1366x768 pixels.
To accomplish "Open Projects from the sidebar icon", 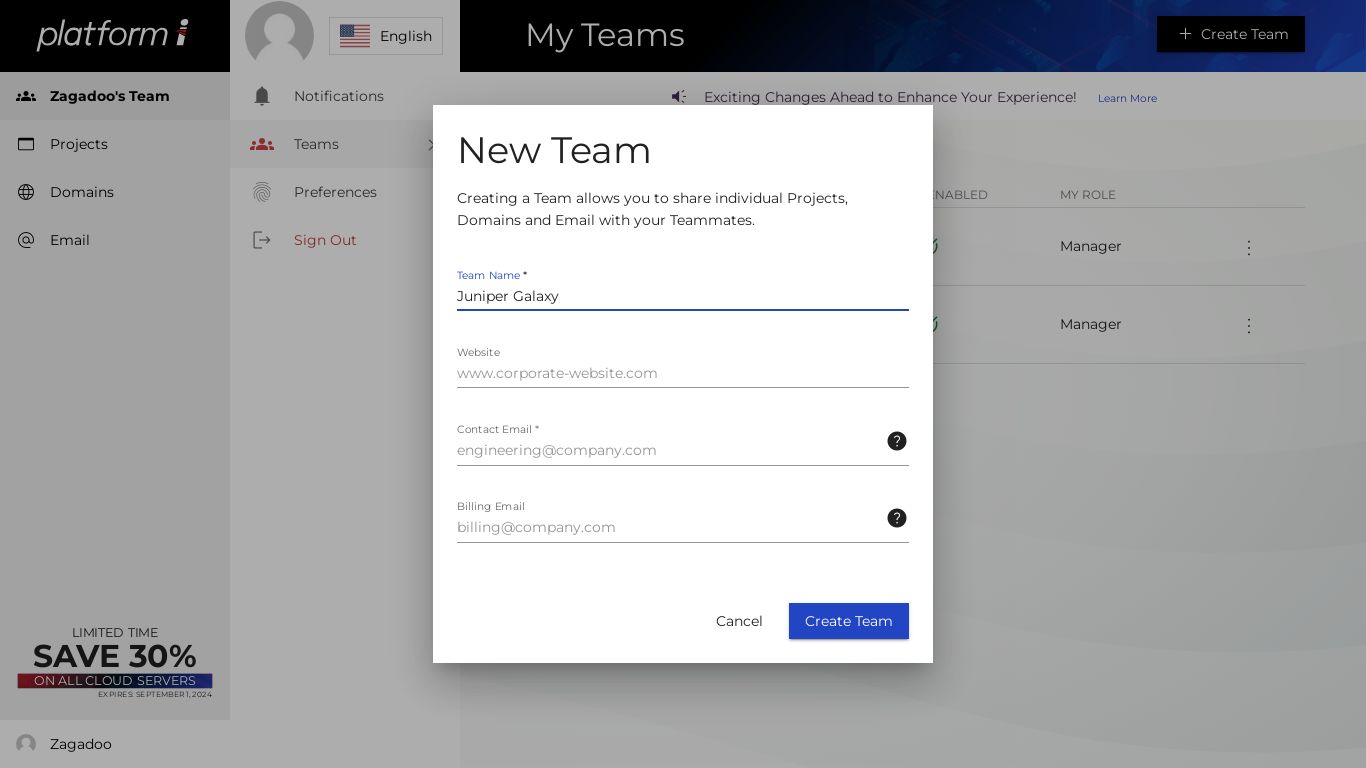I will coord(27,144).
